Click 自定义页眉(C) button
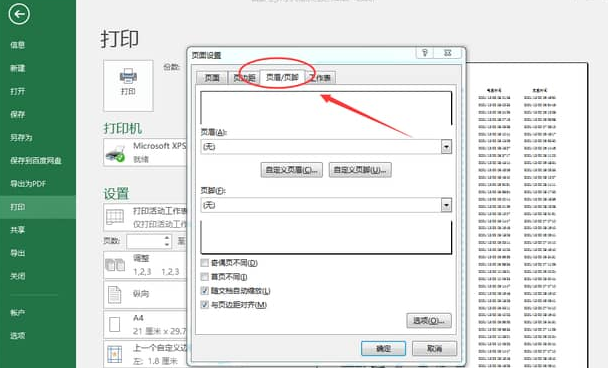Screen dimensions: 608x368 click(292, 170)
